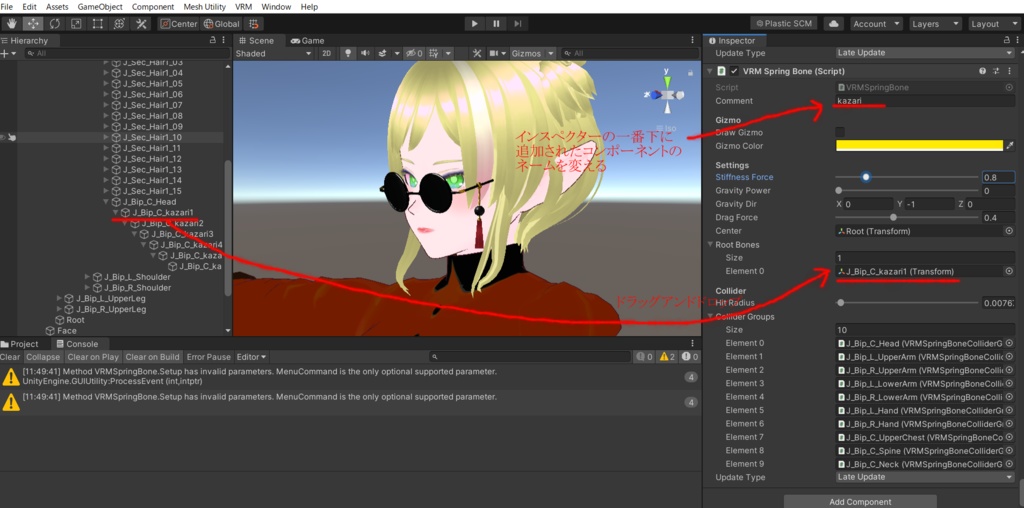
Task: Collapse the Root Bones list
Action: tap(711, 245)
